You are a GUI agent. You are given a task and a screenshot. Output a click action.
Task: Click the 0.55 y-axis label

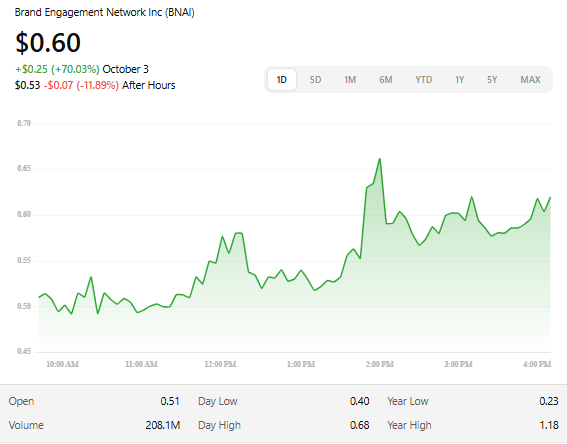pyautogui.click(x=24, y=260)
